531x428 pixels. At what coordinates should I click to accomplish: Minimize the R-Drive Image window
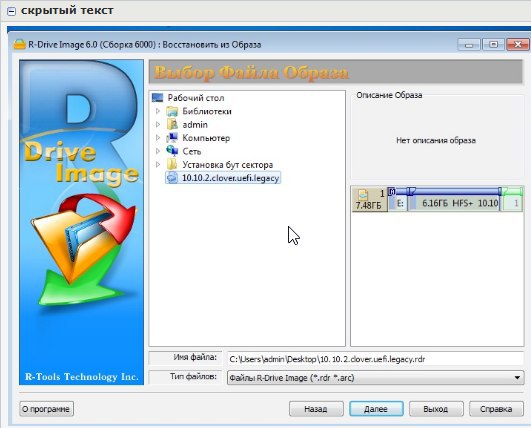point(469,45)
